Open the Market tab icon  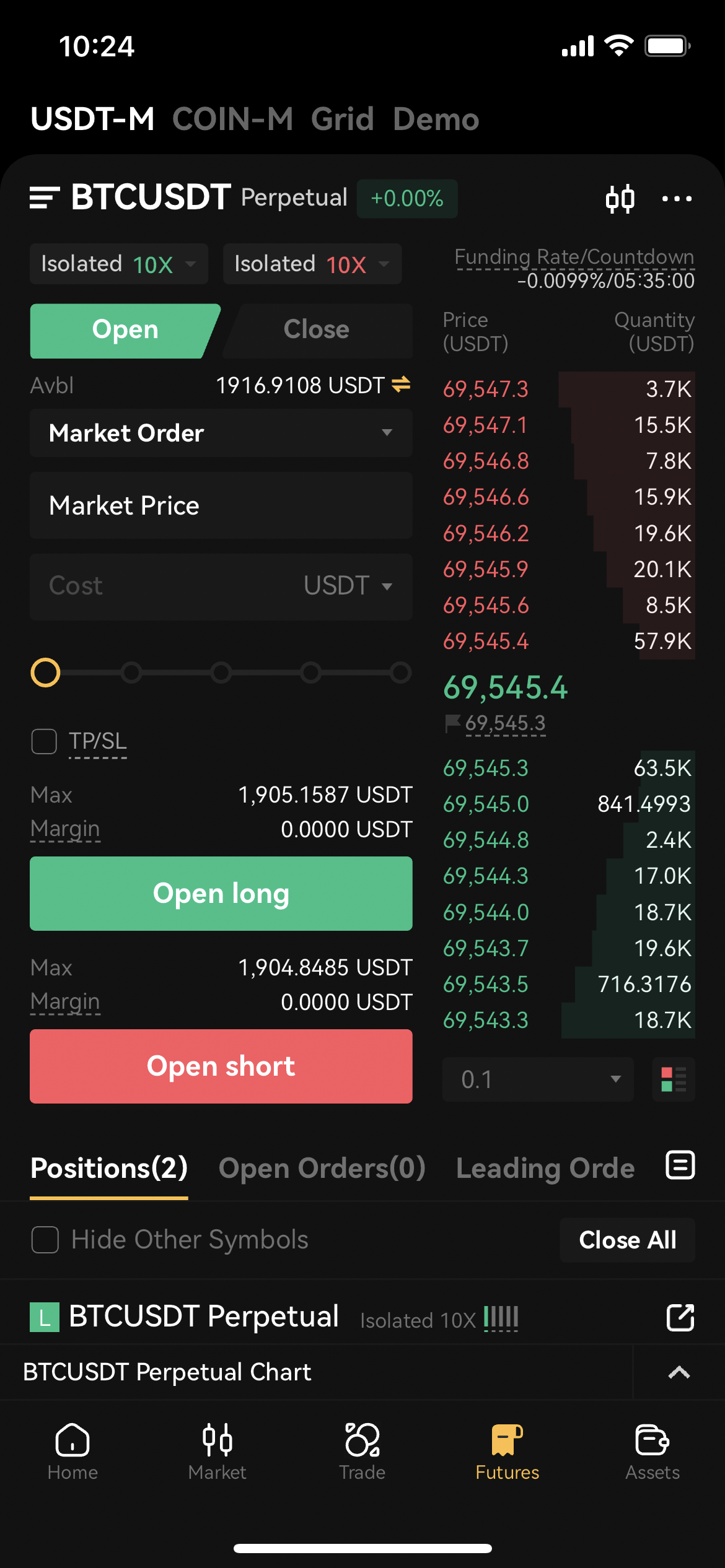(x=217, y=1451)
